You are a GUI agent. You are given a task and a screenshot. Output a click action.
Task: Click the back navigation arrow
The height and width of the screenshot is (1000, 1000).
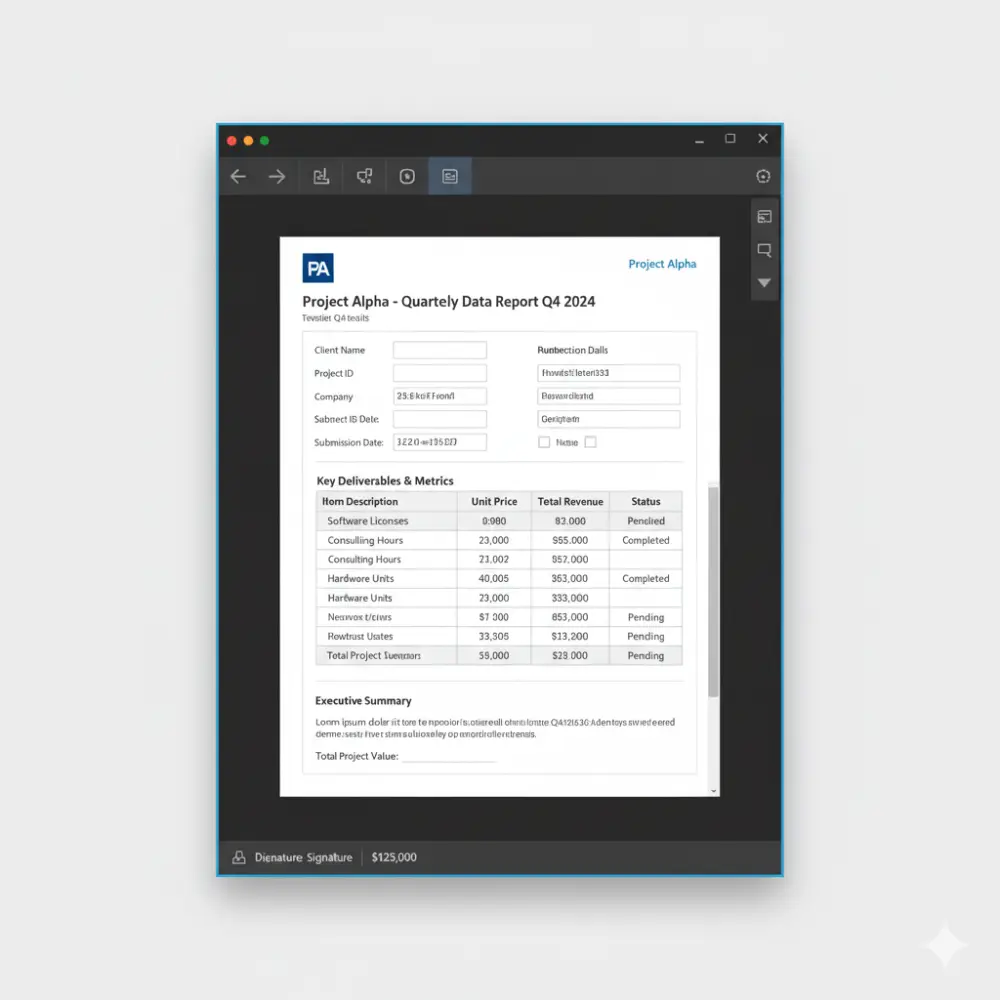click(x=237, y=176)
